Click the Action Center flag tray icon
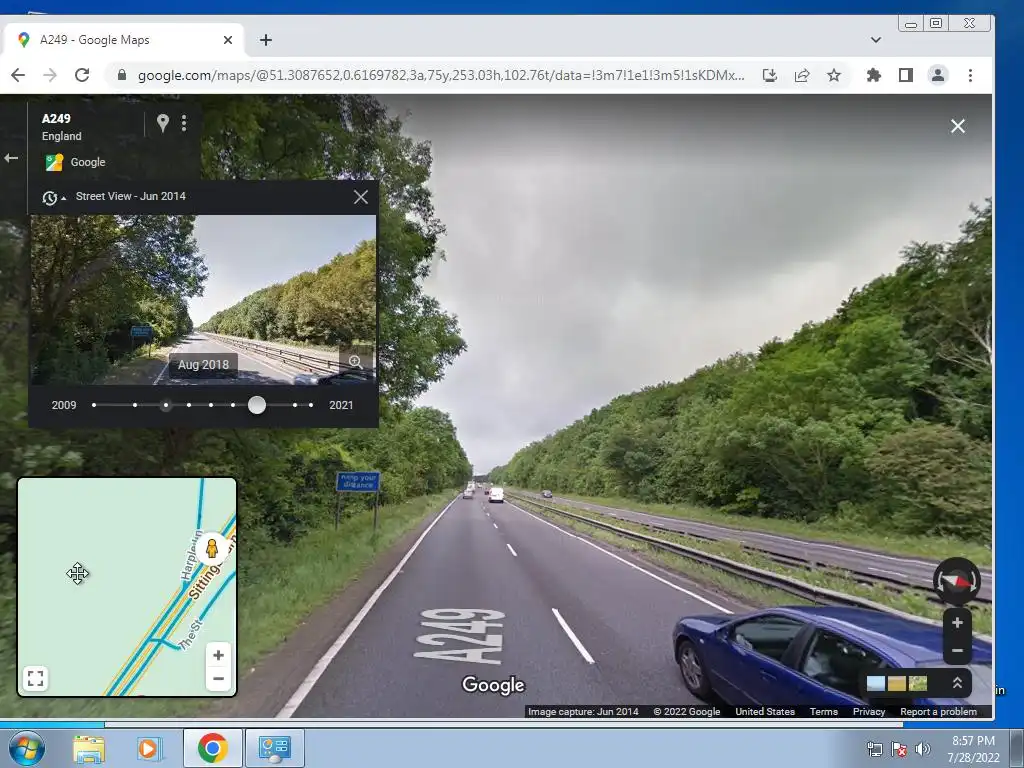The width and height of the screenshot is (1024, 768). (x=899, y=749)
